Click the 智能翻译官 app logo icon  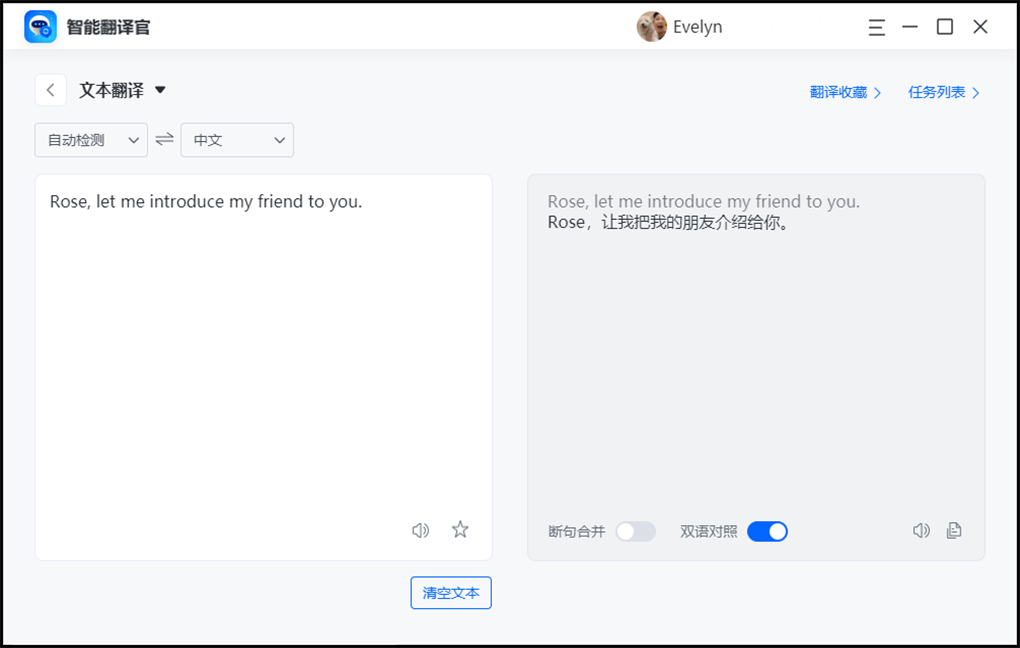[40, 27]
